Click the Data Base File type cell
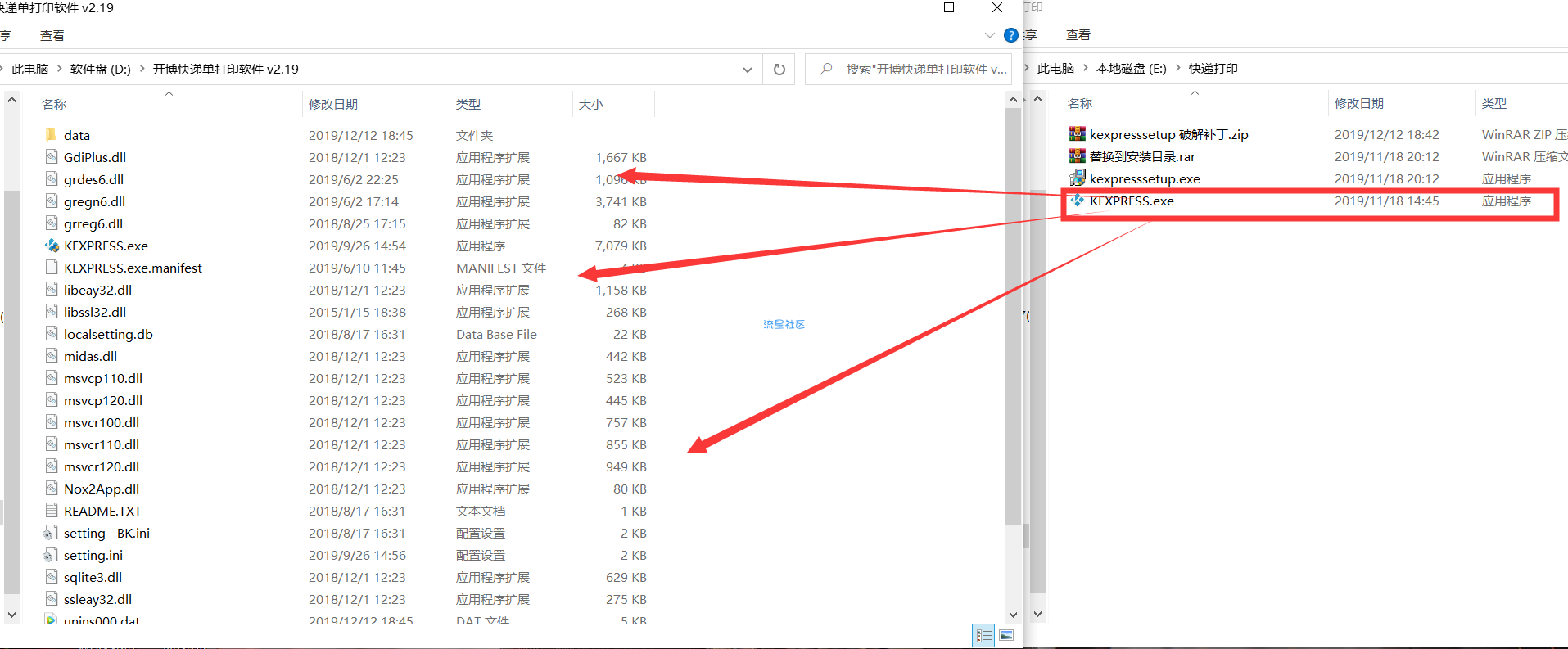This screenshot has height=649, width=1568. tap(496, 334)
